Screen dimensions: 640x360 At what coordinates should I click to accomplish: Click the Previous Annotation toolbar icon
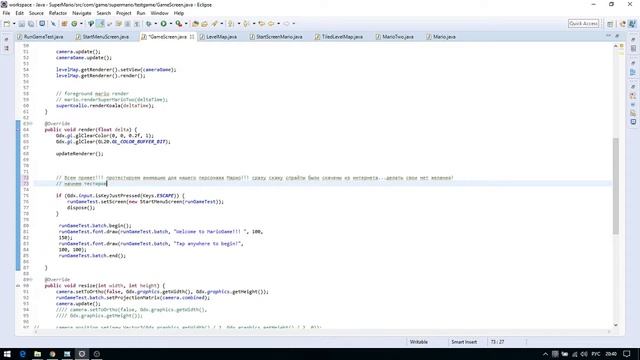[x=246, y=24]
